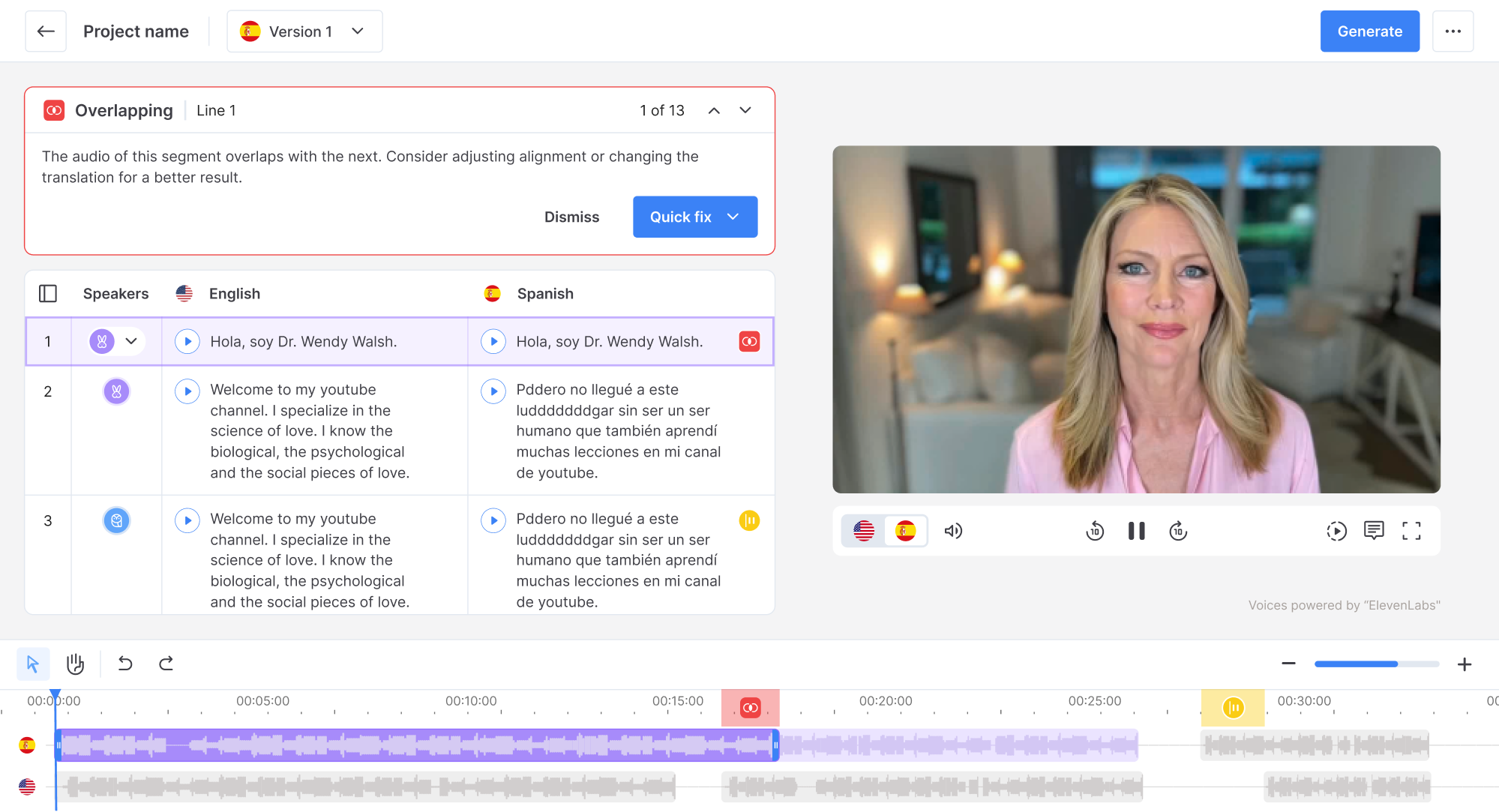
Task: Select the hand pan tool
Action: (x=75, y=664)
